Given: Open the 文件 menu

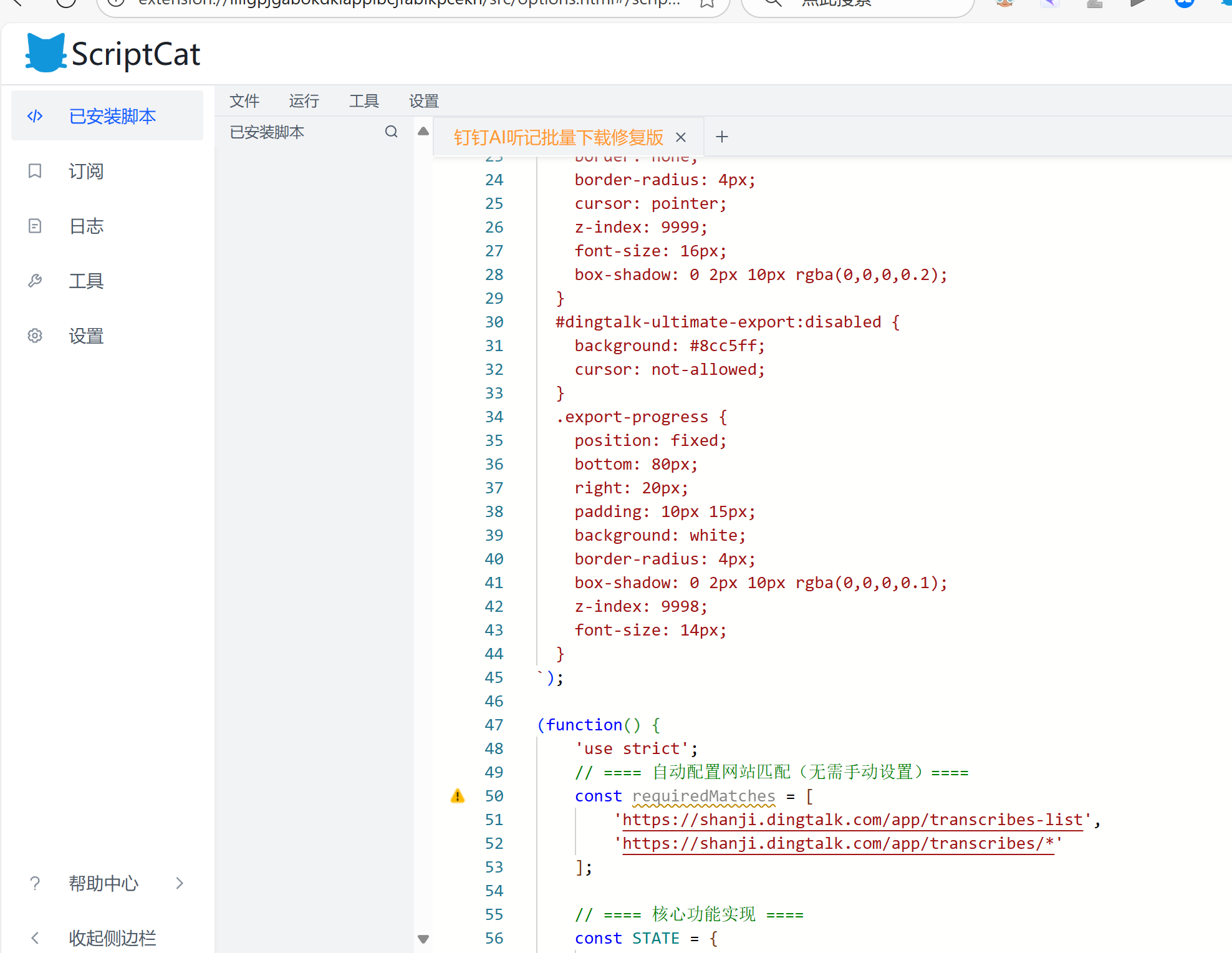Looking at the screenshot, I should tap(244, 100).
